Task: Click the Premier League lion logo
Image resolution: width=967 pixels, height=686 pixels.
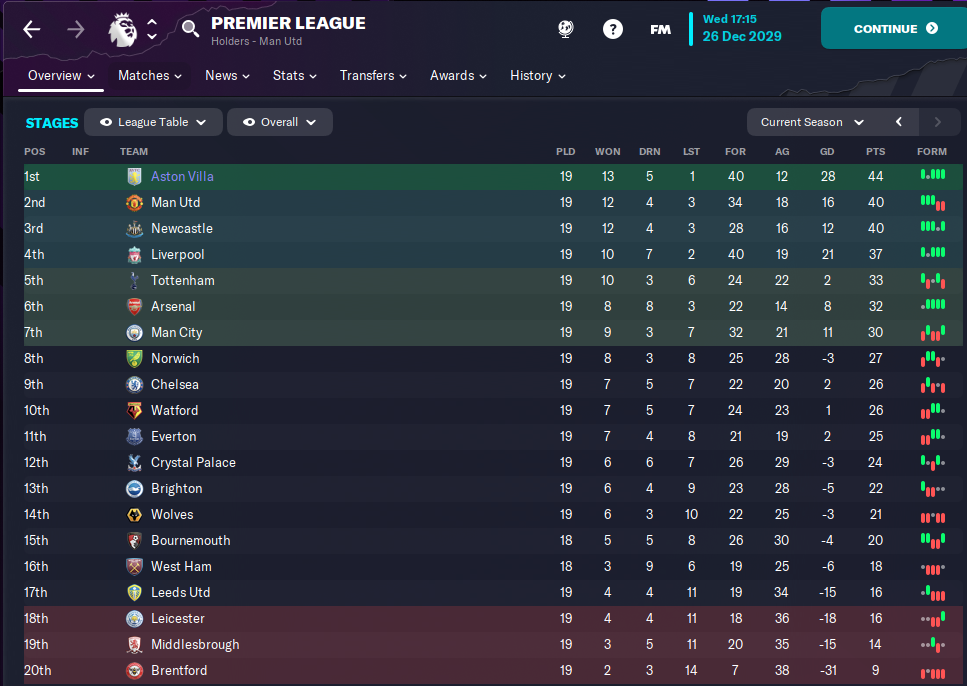Action: (121, 29)
